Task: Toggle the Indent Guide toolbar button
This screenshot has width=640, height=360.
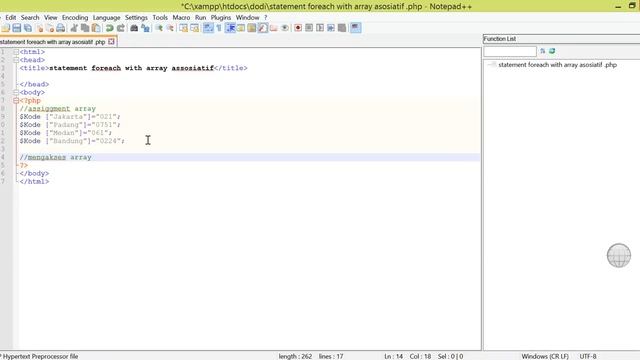Action: [230, 28]
